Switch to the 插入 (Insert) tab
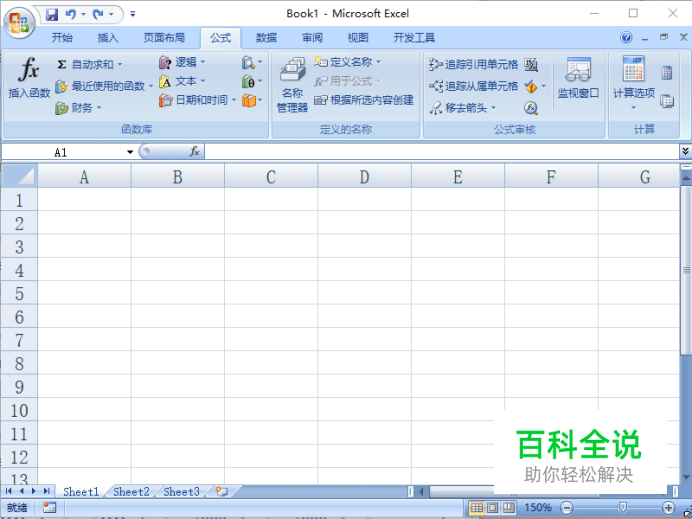 point(108,38)
